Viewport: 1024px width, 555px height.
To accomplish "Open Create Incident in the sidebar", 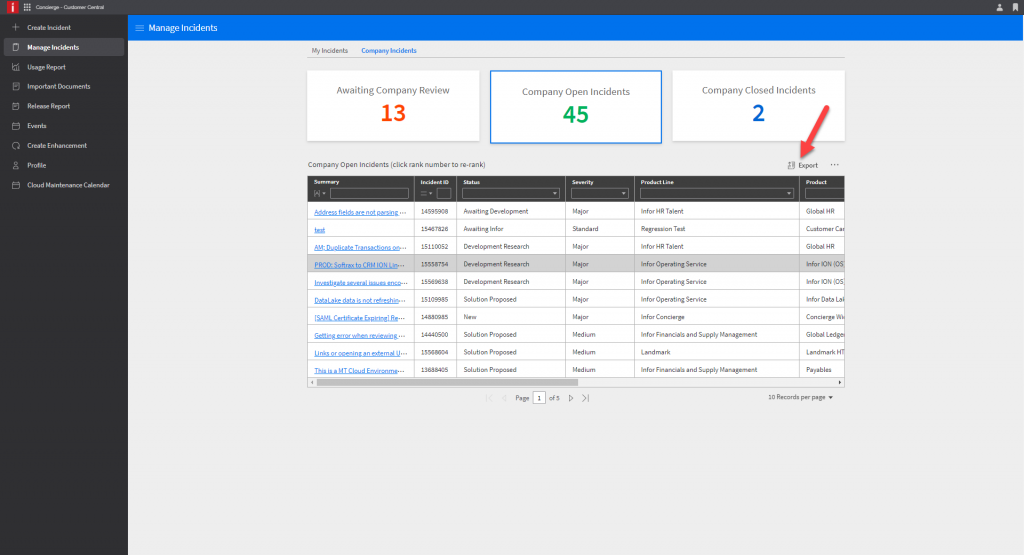I will coord(48,28).
